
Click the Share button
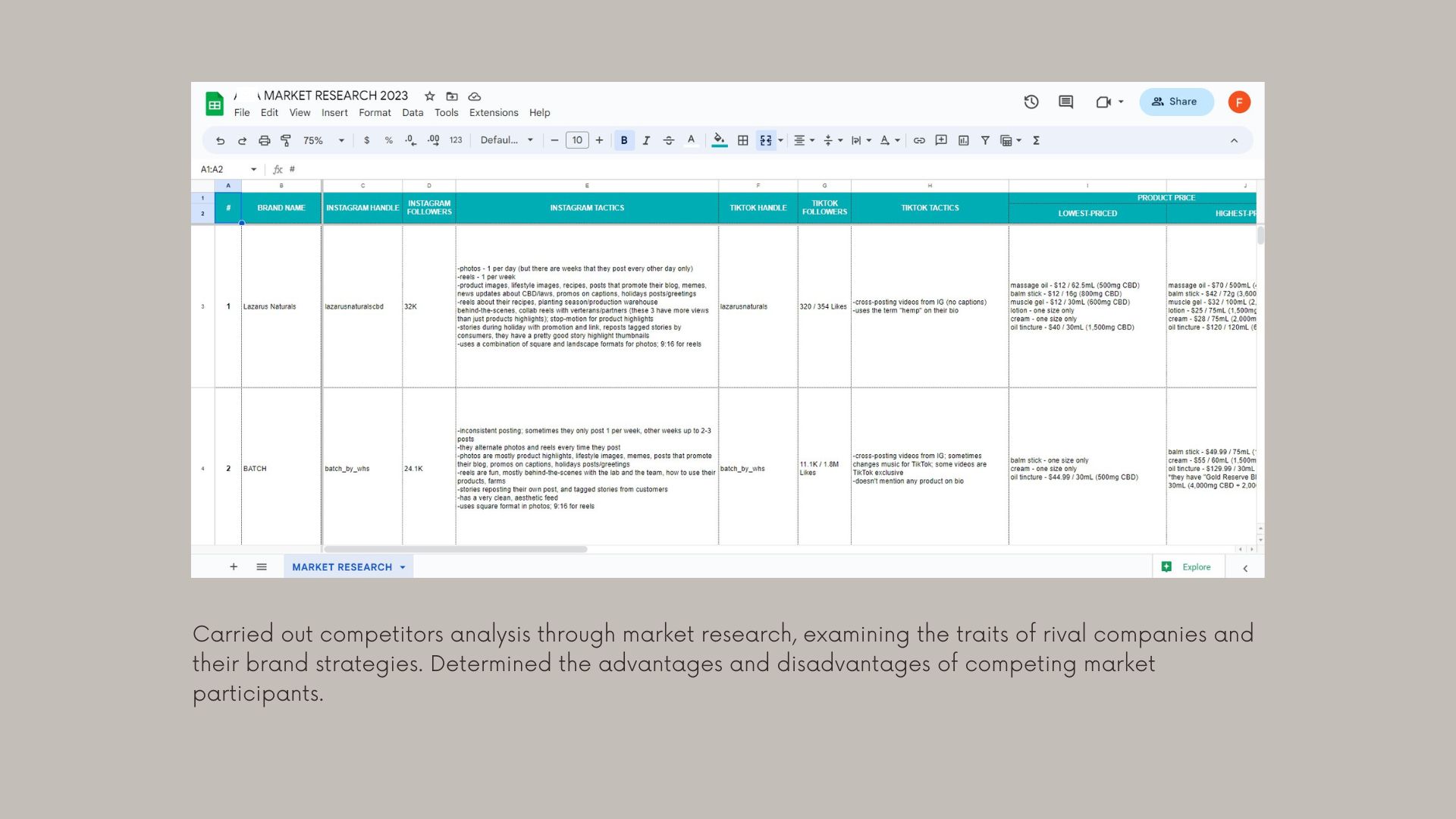click(1175, 102)
